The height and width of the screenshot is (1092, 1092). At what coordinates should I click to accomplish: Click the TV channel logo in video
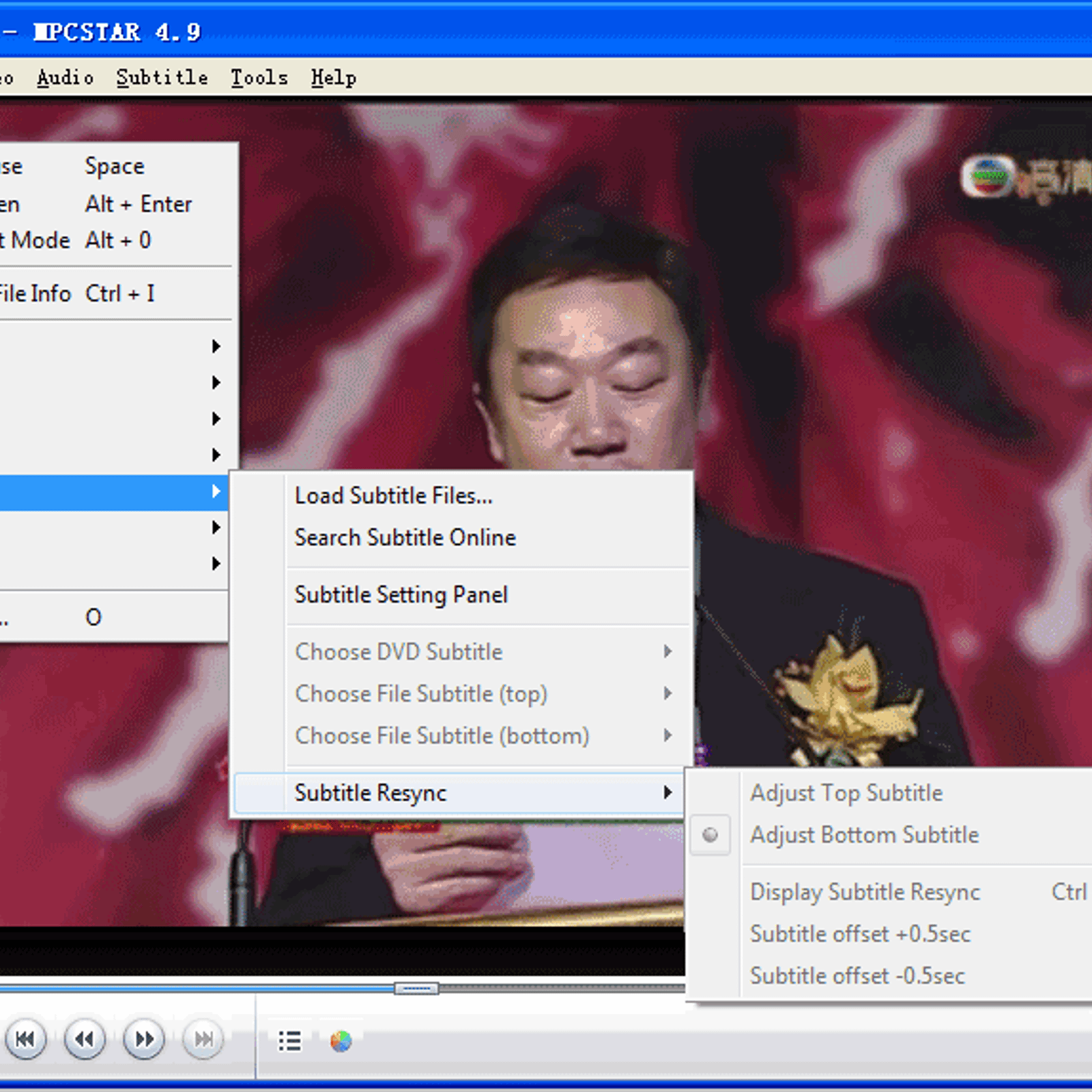(x=1026, y=179)
